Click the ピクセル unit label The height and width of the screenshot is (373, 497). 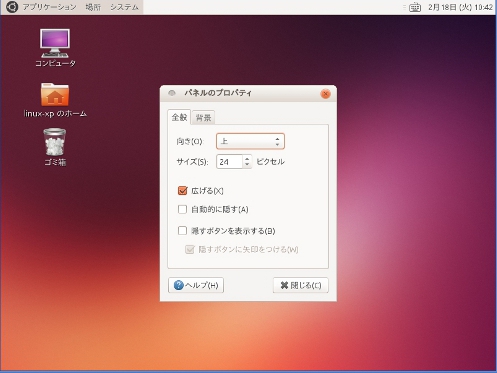(270, 162)
